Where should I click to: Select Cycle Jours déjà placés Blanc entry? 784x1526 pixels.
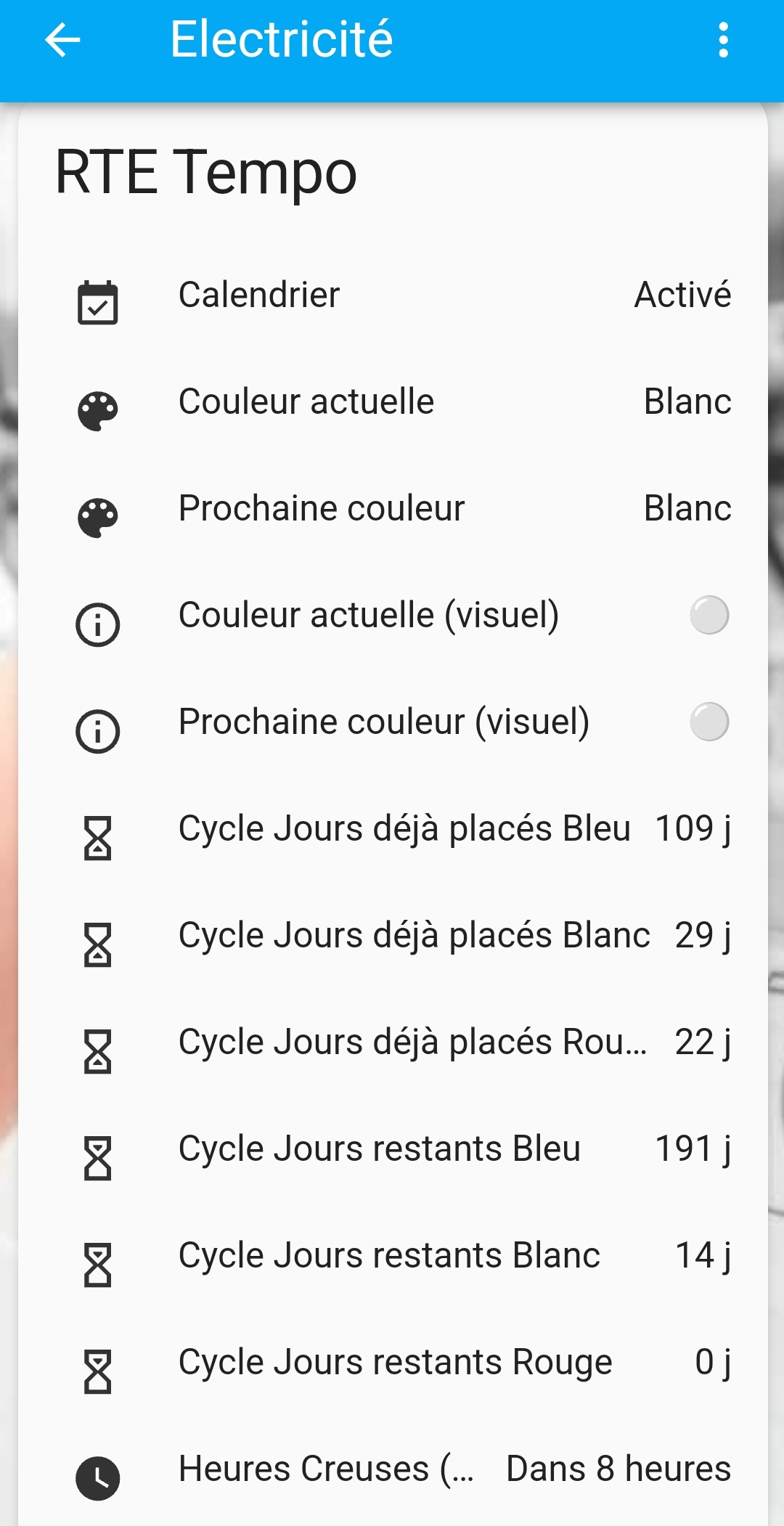point(414,935)
